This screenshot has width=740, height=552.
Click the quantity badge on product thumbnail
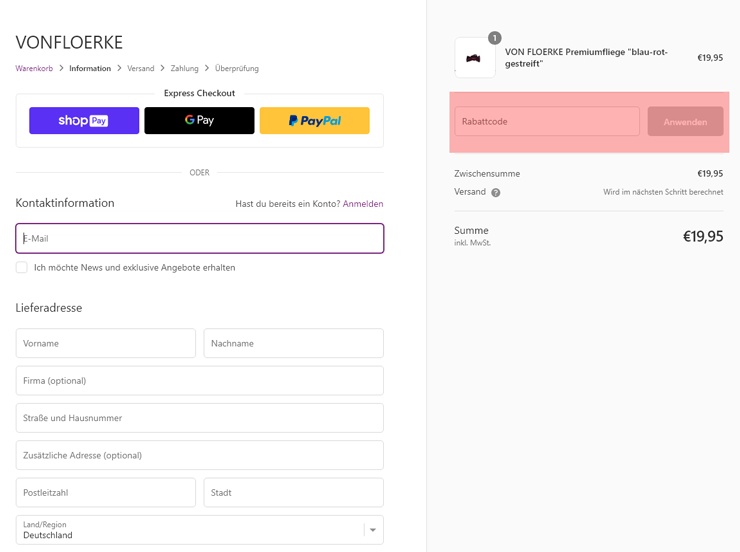click(495, 38)
